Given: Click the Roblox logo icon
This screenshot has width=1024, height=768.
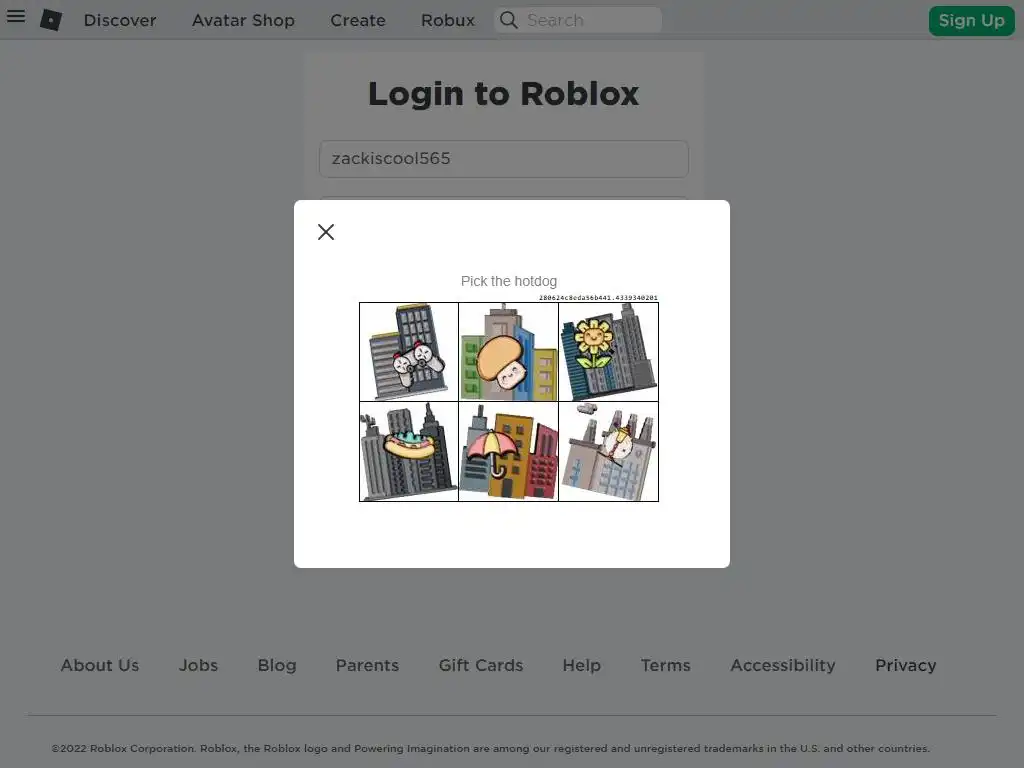Looking at the screenshot, I should tap(51, 20).
